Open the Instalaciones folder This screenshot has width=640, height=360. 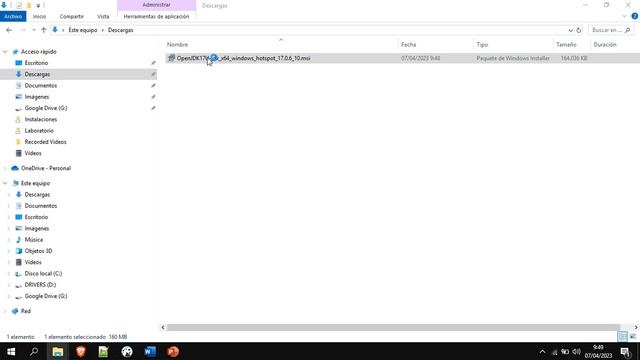point(40,120)
